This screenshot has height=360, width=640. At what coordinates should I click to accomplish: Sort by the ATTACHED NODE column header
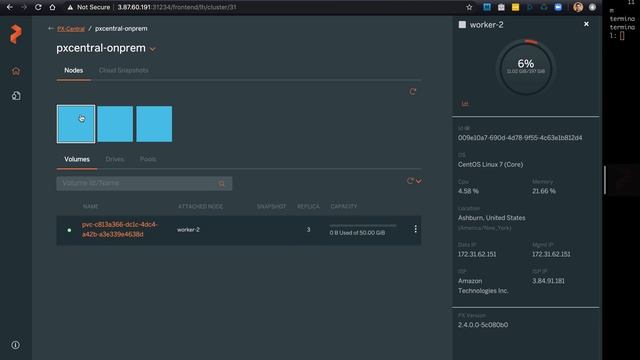coord(200,207)
